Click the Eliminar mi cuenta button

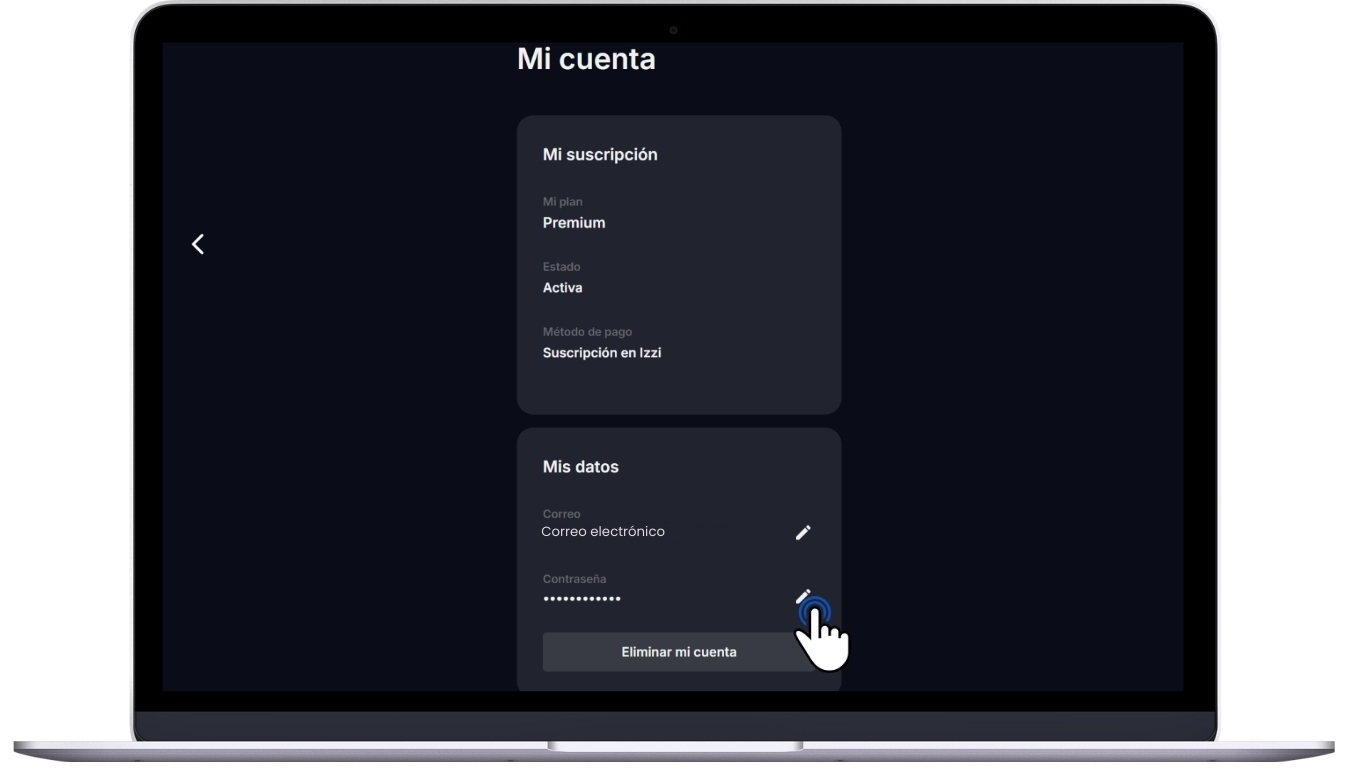(x=679, y=652)
